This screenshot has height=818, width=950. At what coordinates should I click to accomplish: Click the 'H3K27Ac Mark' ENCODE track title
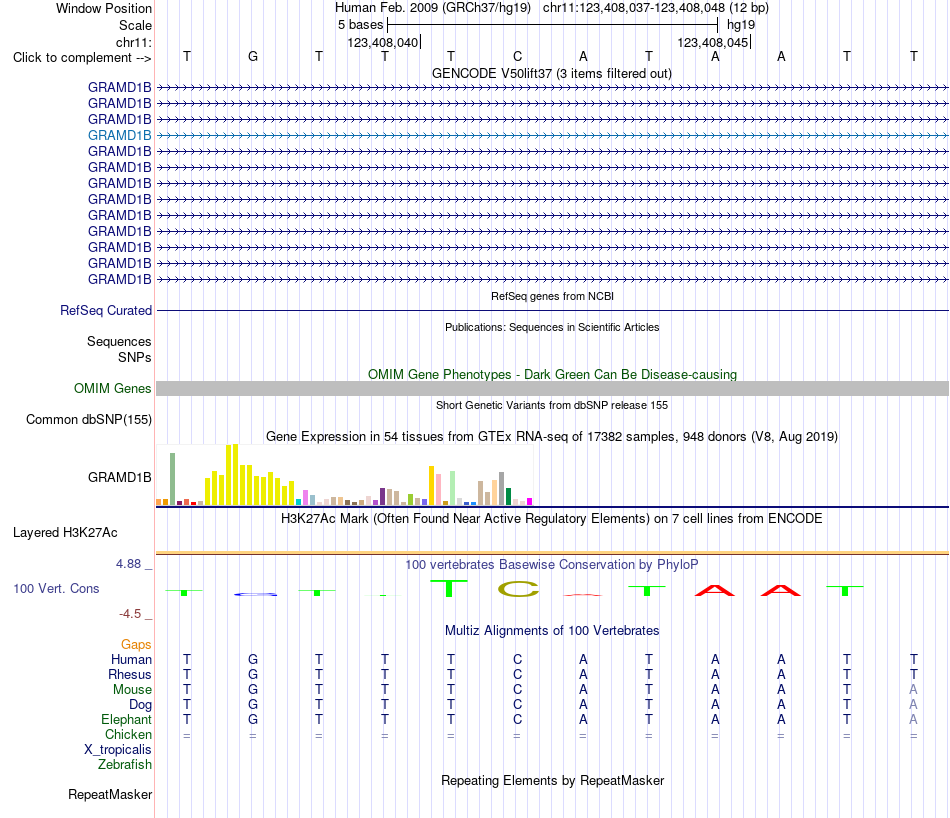tap(552, 519)
